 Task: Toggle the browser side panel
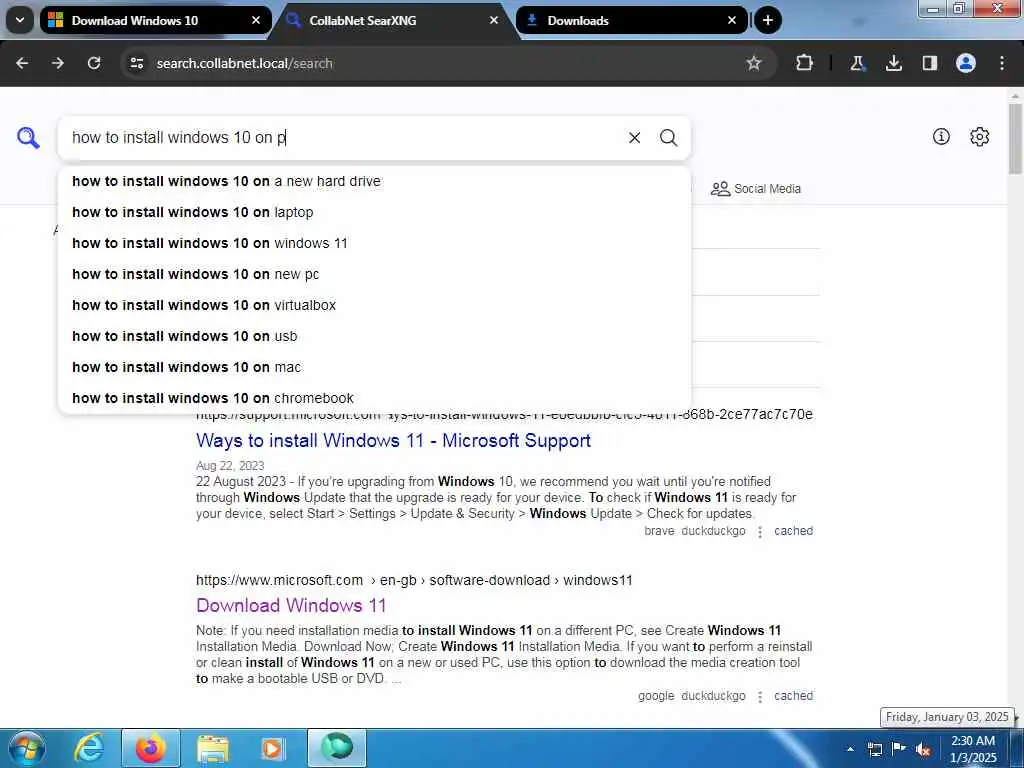pyautogui.click(x=930, y=63)
